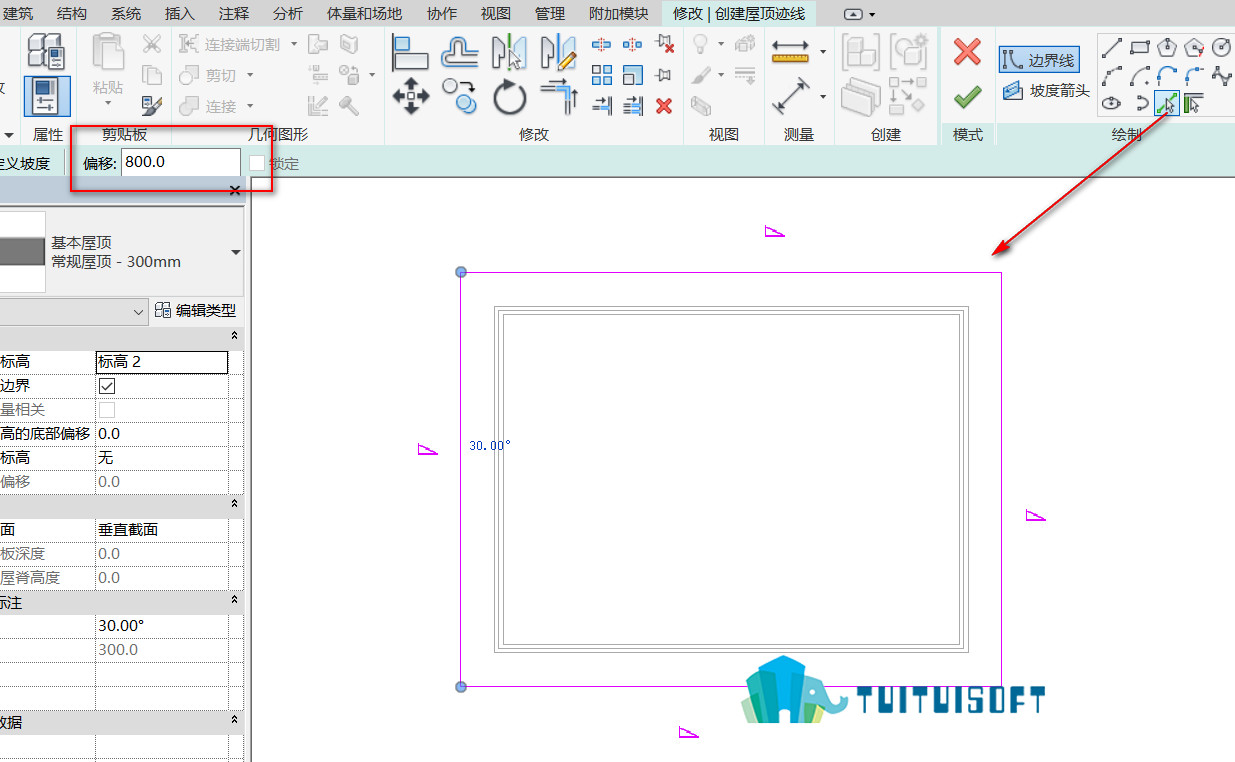Select the Move tool

[x=410, y=97]
